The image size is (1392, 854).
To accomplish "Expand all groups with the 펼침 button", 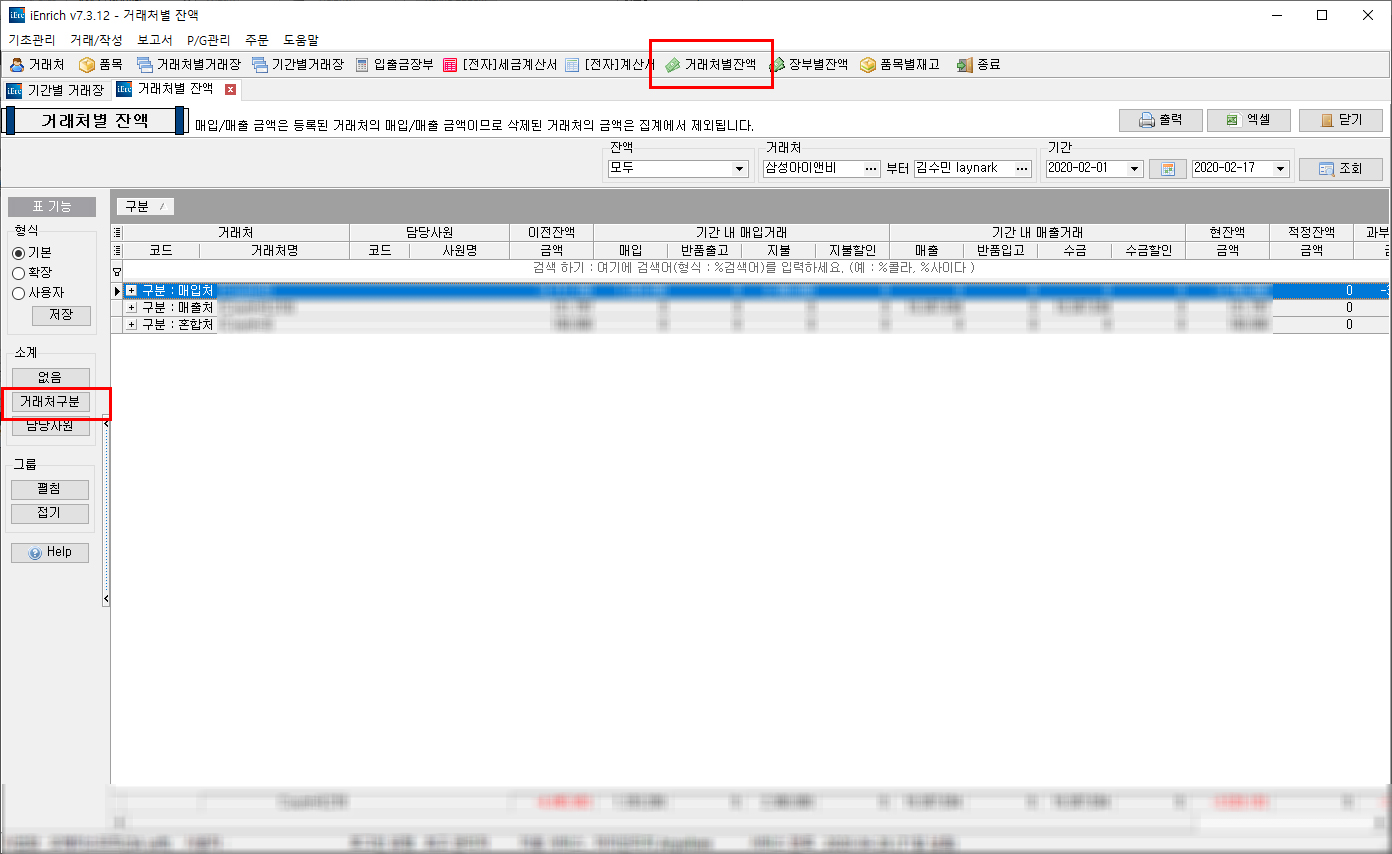I will (50, 490).
